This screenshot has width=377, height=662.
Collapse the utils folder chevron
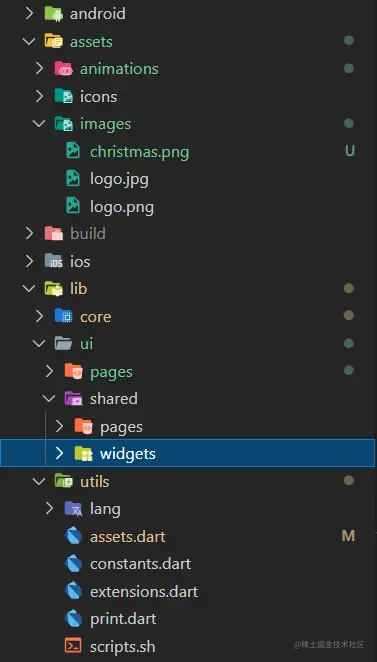(39, 481)
